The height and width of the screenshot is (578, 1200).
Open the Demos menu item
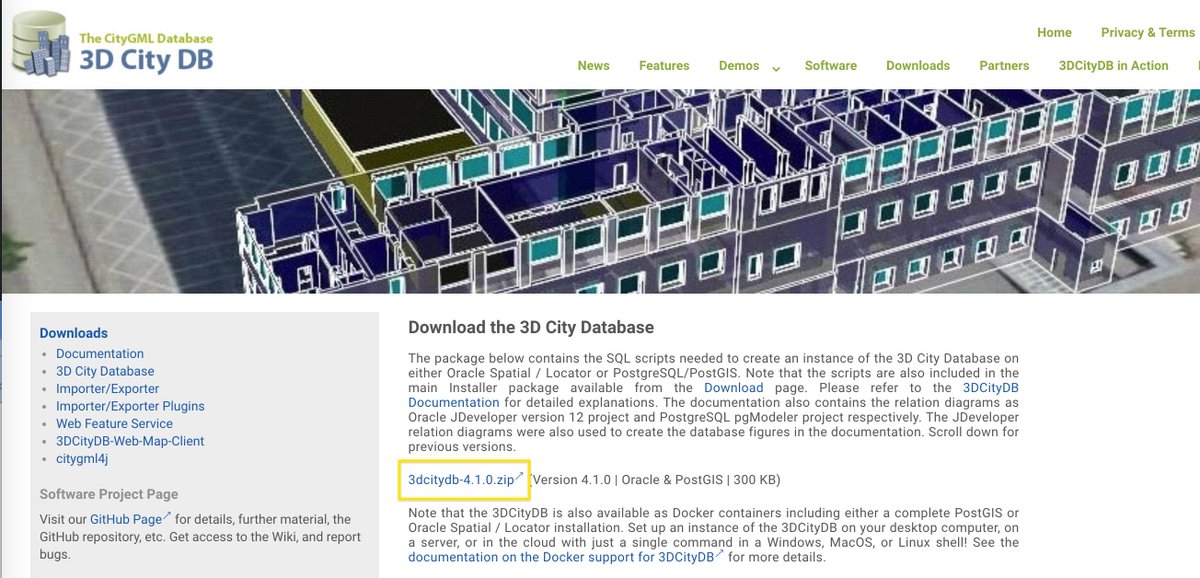(739, 65)
